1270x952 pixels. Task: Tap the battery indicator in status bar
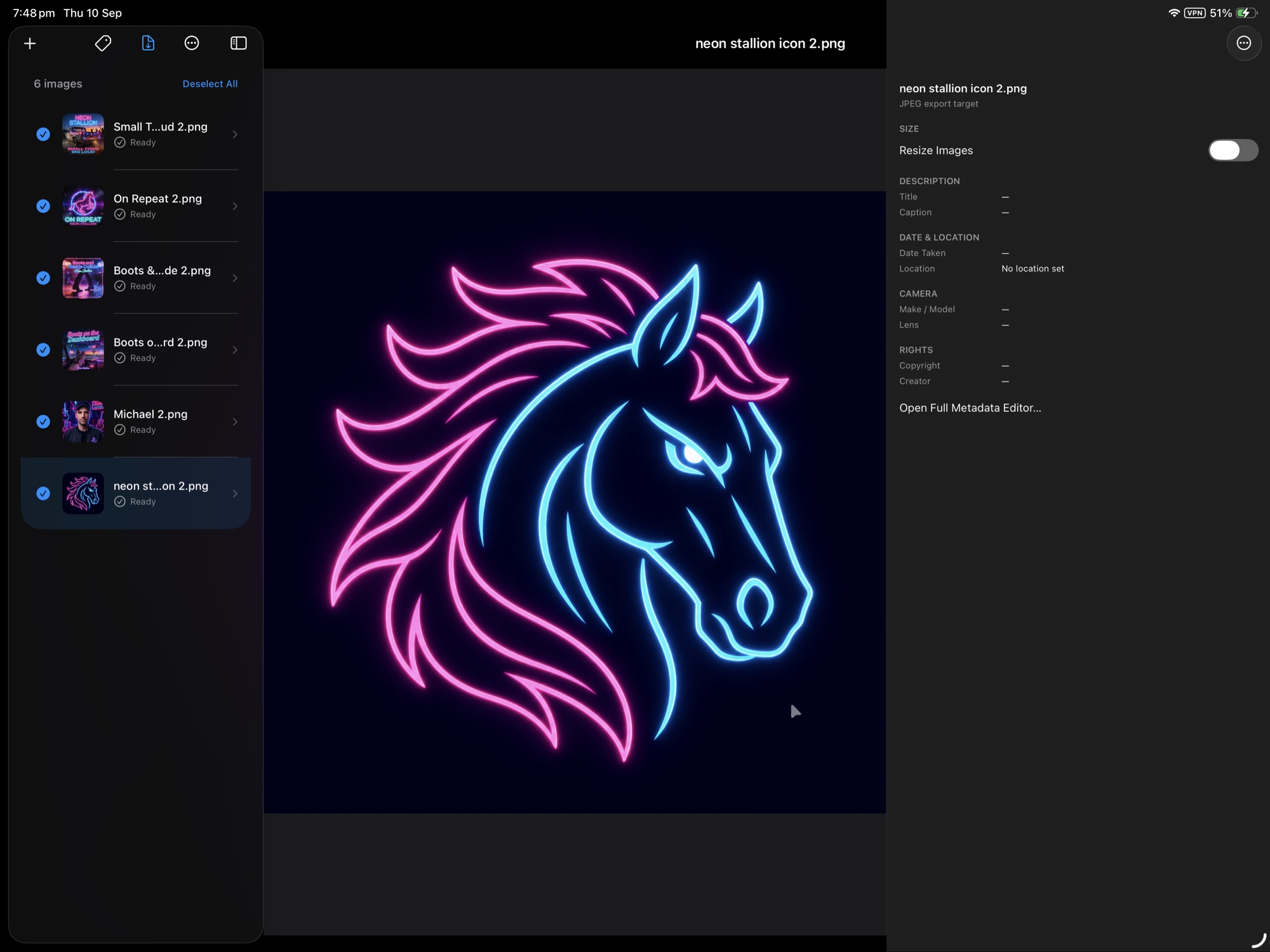[1246, 13]
